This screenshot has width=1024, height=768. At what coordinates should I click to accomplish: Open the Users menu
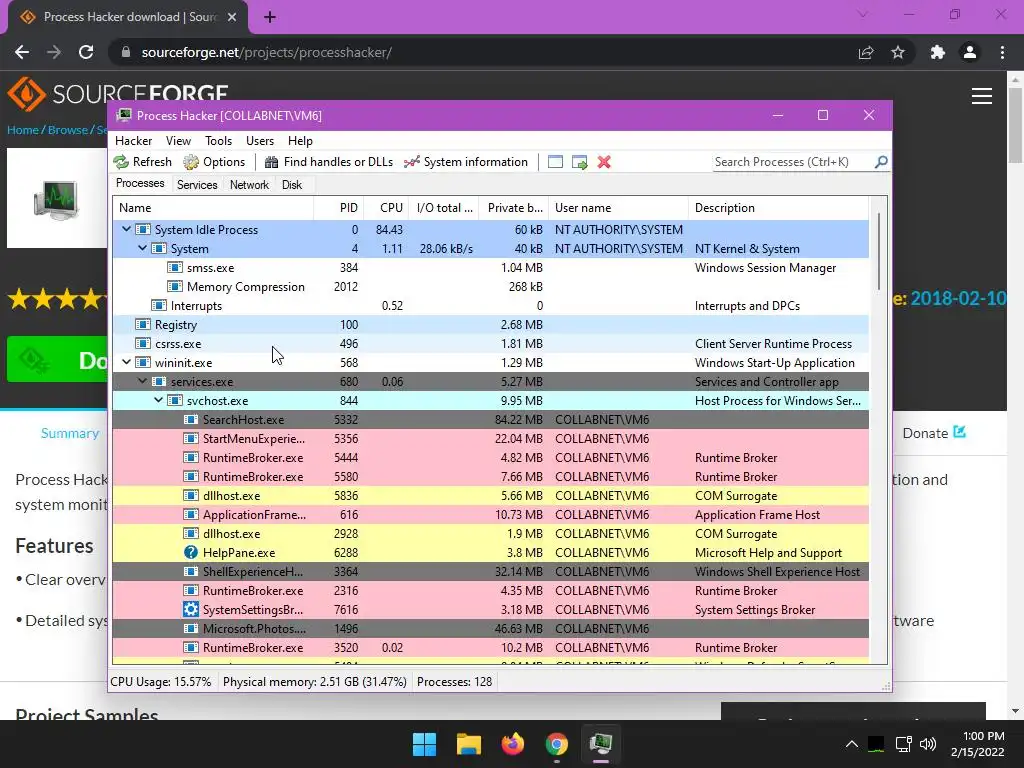(x=260, y=141)
